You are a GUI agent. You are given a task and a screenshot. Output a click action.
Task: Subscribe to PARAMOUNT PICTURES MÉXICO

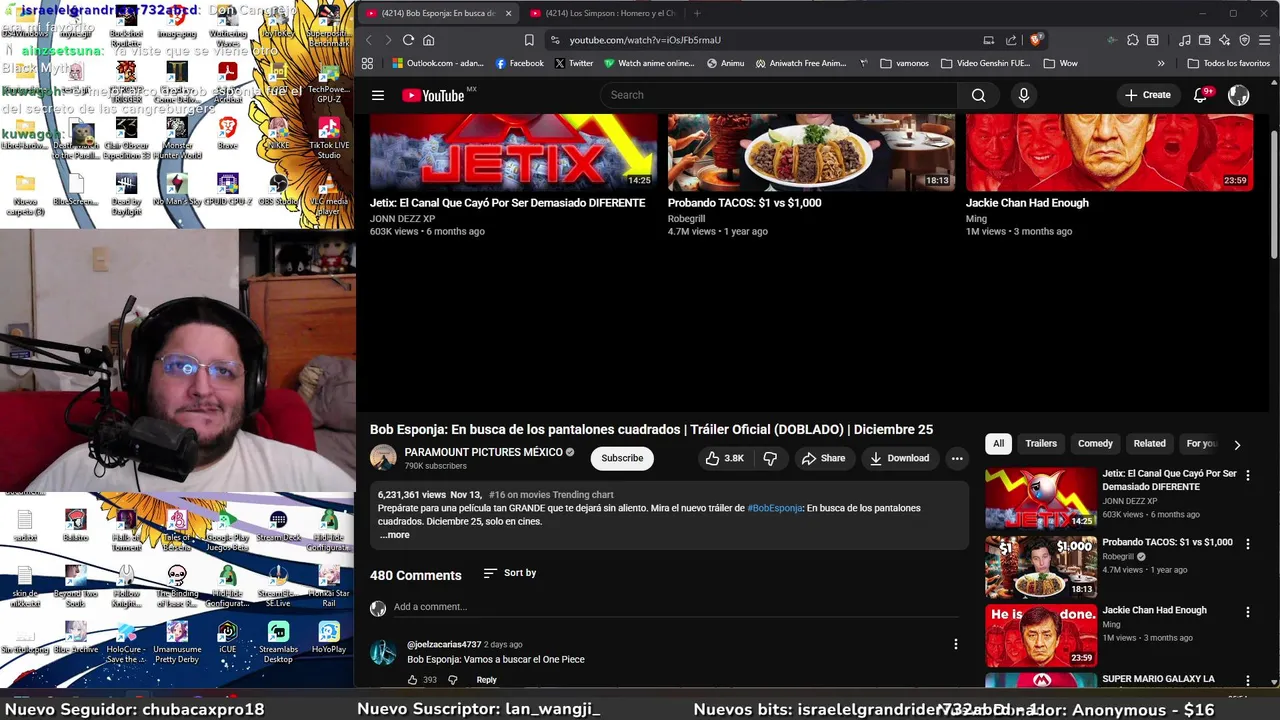coord(622,458)
